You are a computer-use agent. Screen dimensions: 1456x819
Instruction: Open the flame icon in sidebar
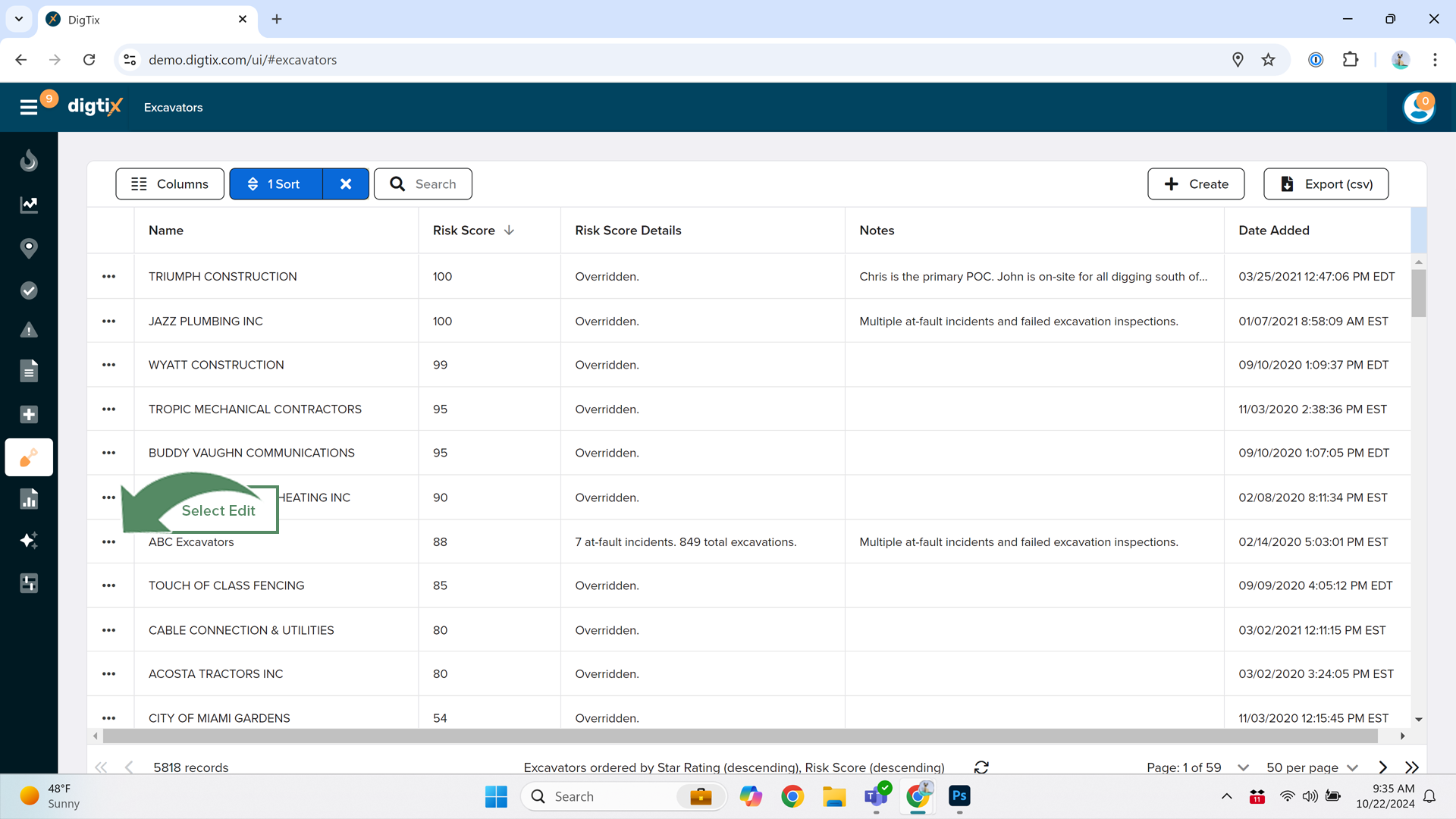coord(29,161)
